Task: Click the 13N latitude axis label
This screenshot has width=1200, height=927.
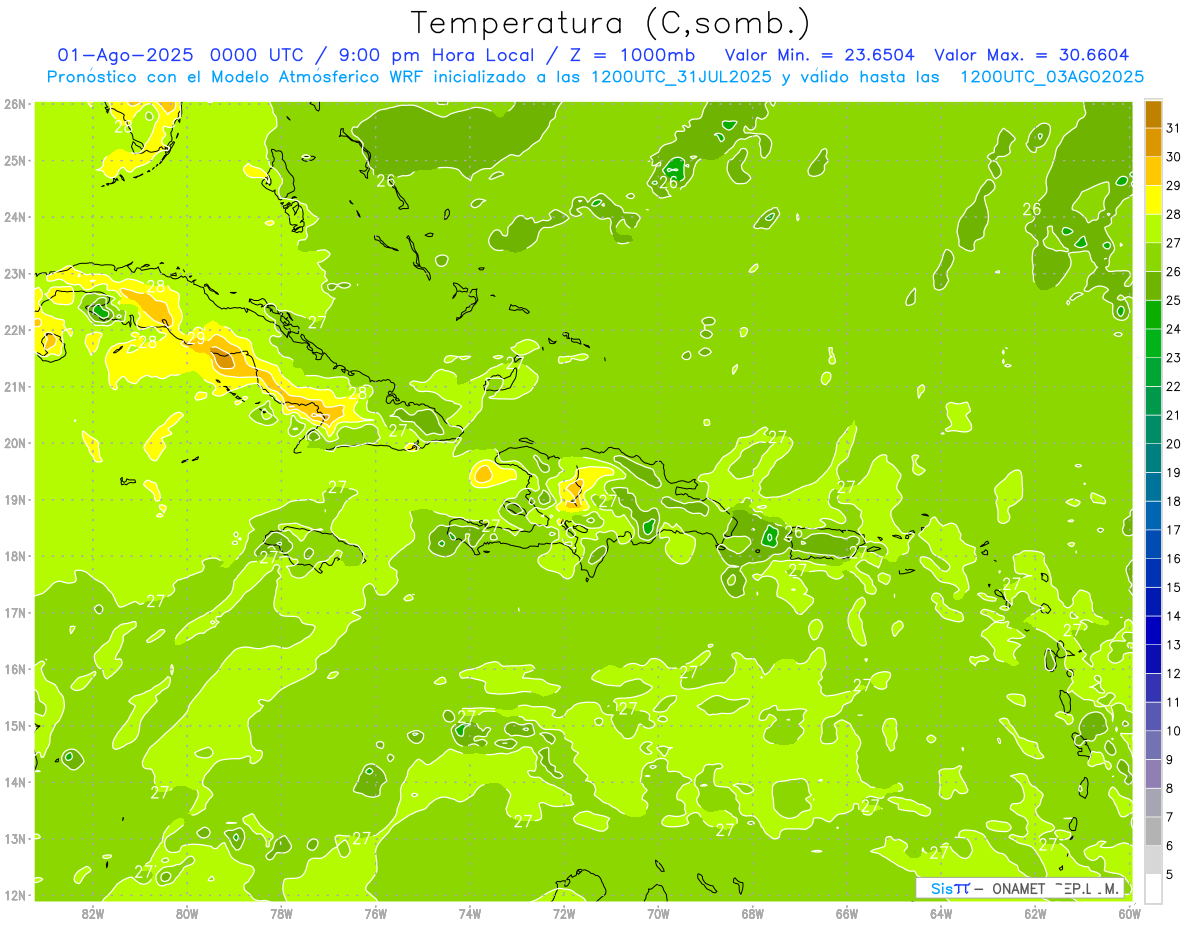Action: (x=14, y=838)
